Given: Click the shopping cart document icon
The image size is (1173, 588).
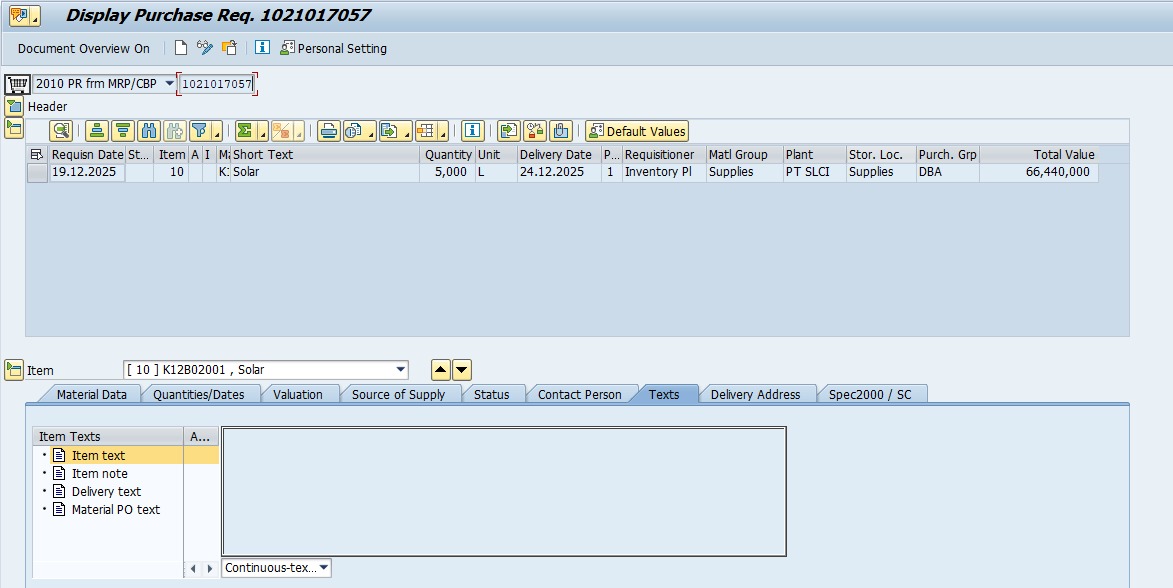Looking at the screenshot, I should pyautogui.click(x=17, y=84).
